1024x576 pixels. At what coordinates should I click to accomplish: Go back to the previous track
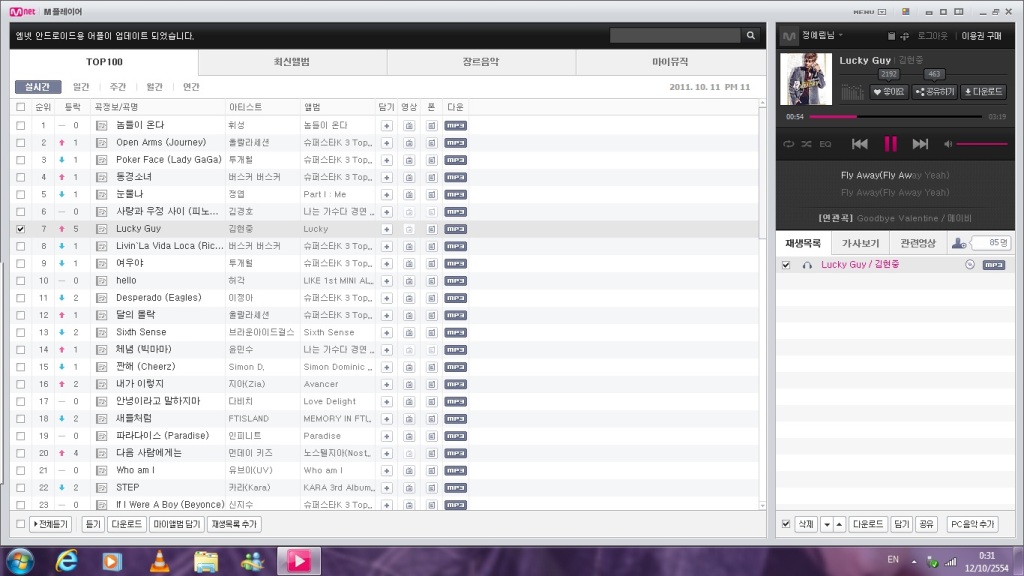point(859,144)
